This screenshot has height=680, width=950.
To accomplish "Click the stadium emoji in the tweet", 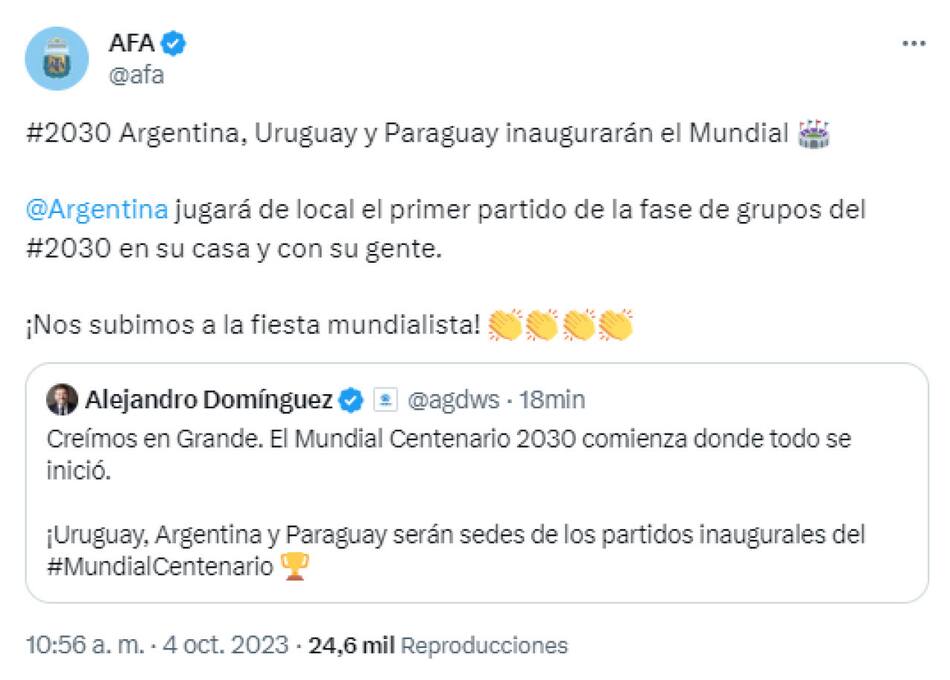I will pos(815,132).
